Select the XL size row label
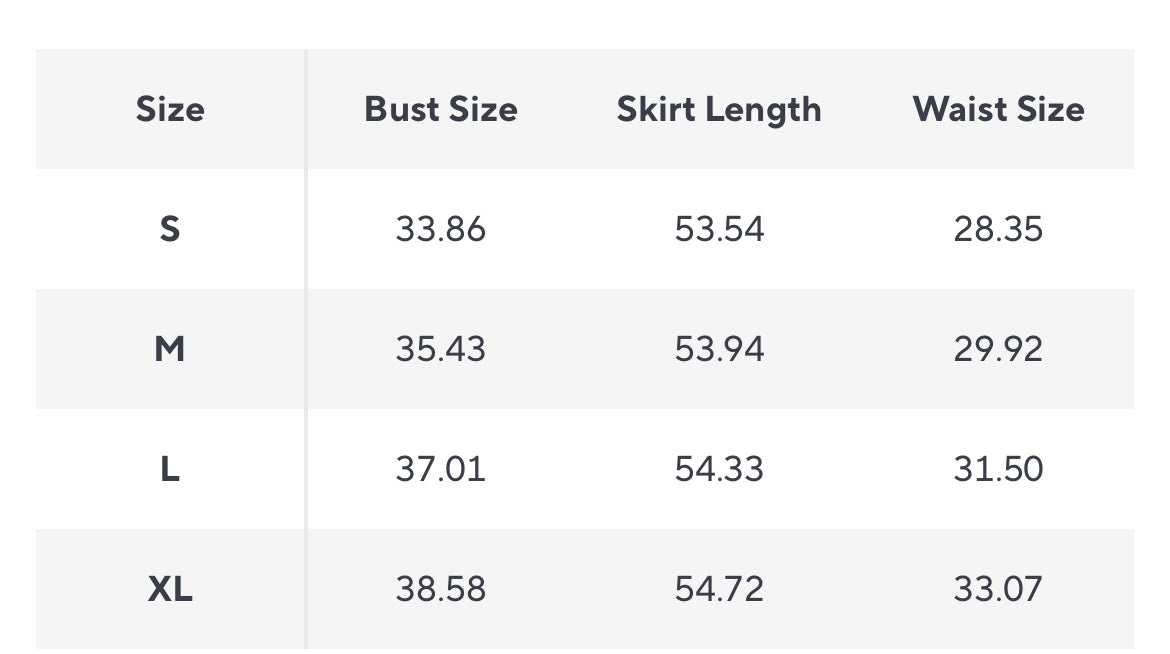 click(170, 589)
